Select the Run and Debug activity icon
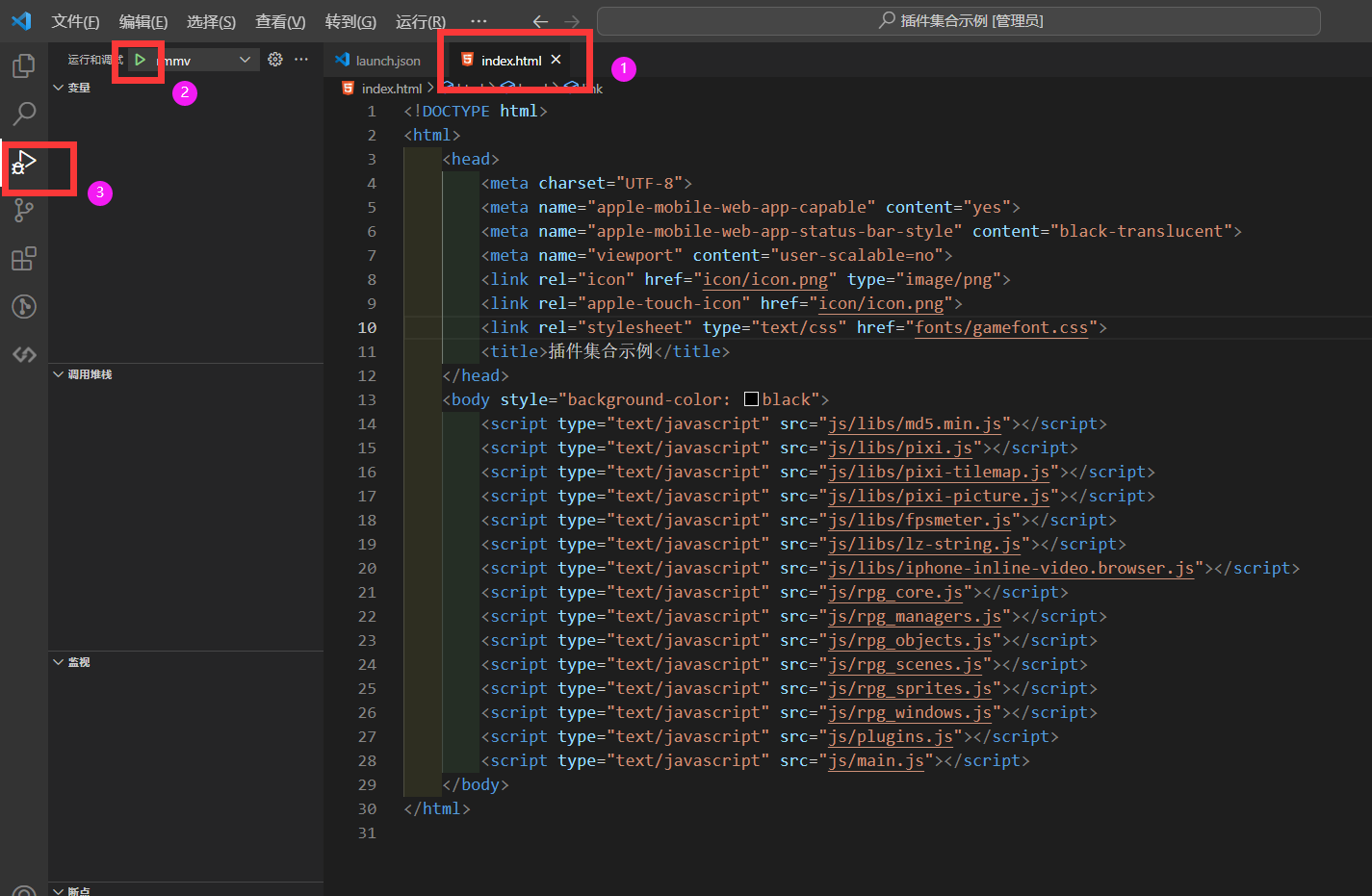Image resolution: width=1372 pixels, height=896 pixels. (24, 163)
